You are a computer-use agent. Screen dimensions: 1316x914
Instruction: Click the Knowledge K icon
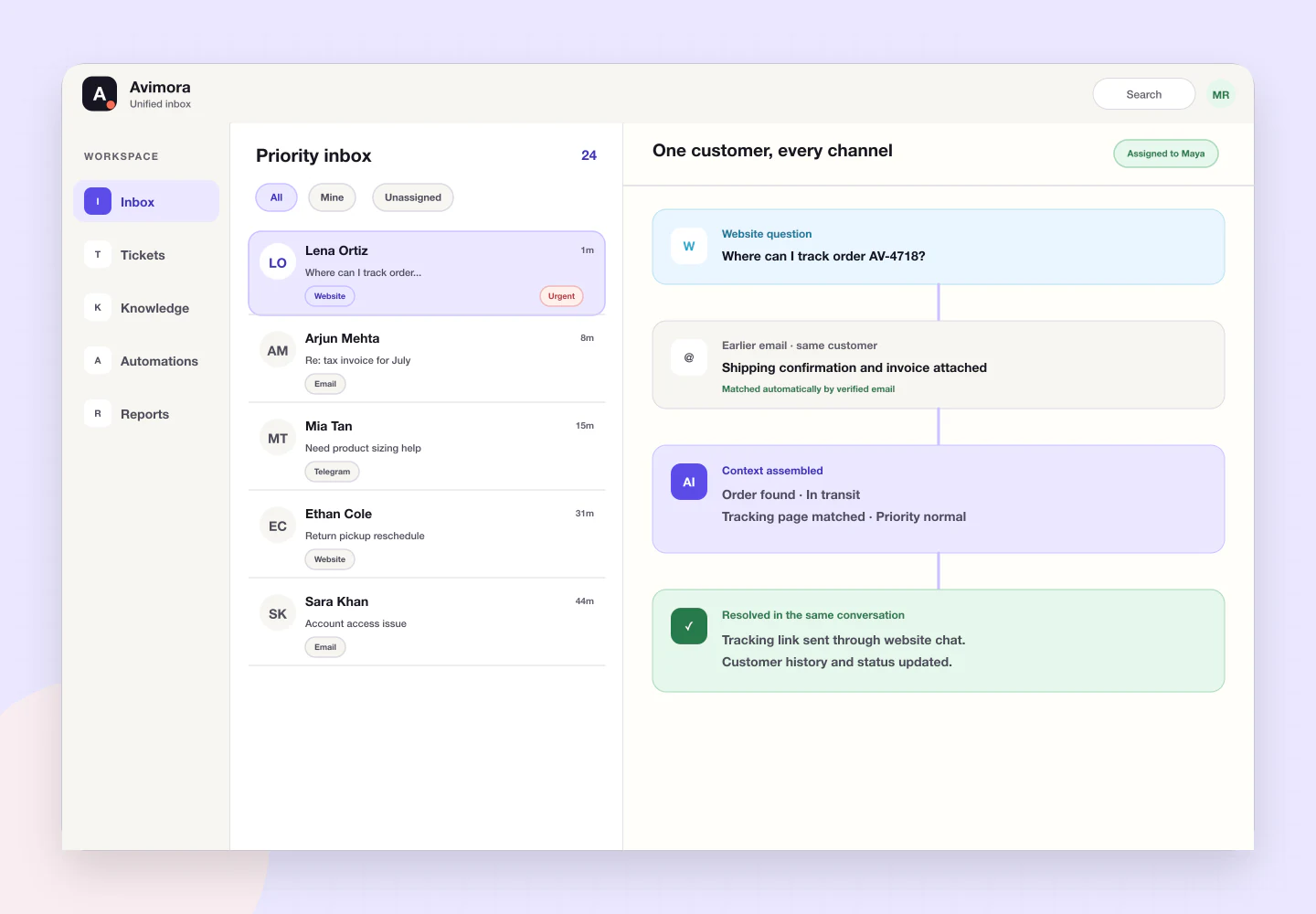pyautogui.click(x=98, y=307)
